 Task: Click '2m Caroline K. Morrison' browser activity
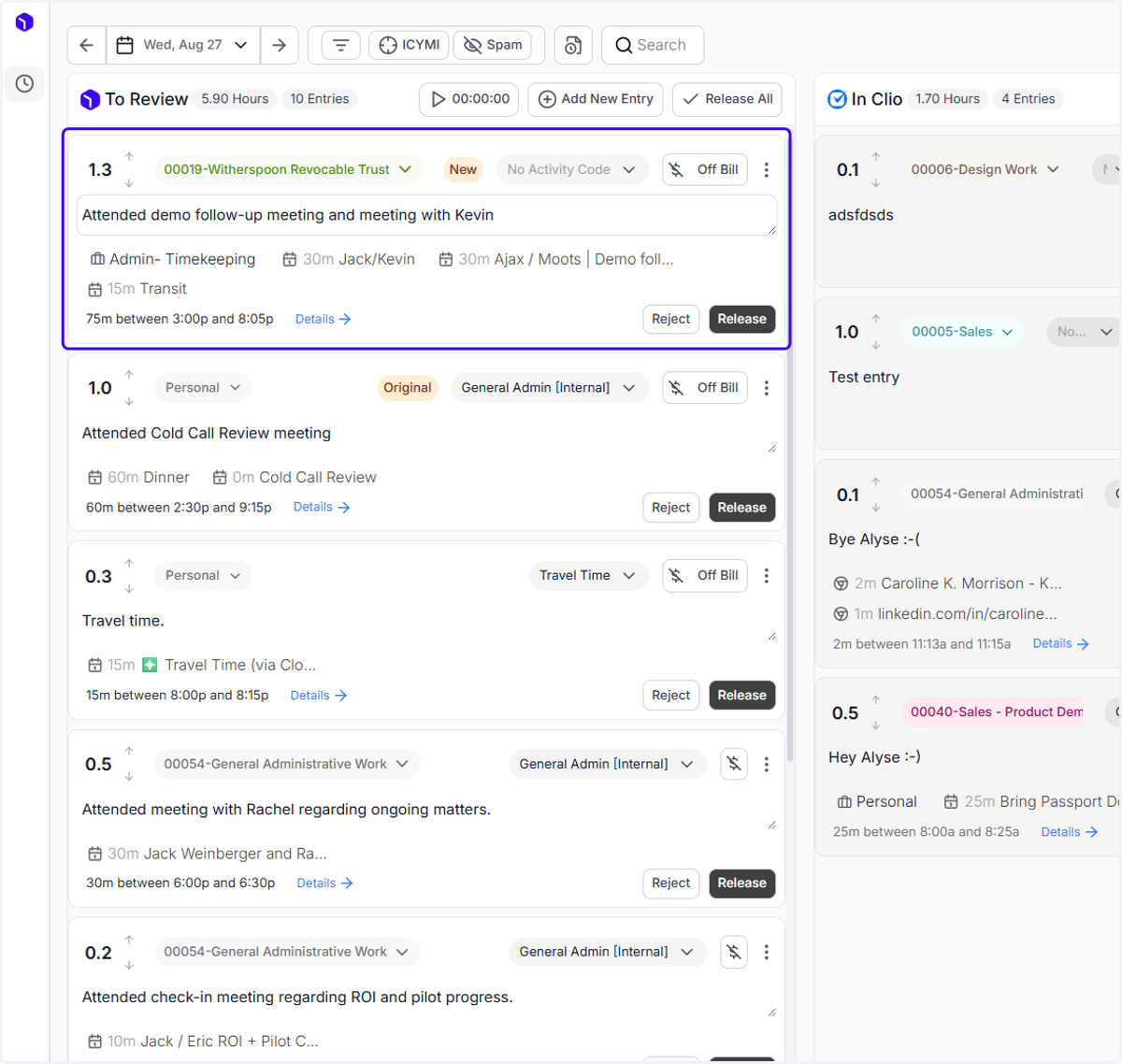(948, 584)
